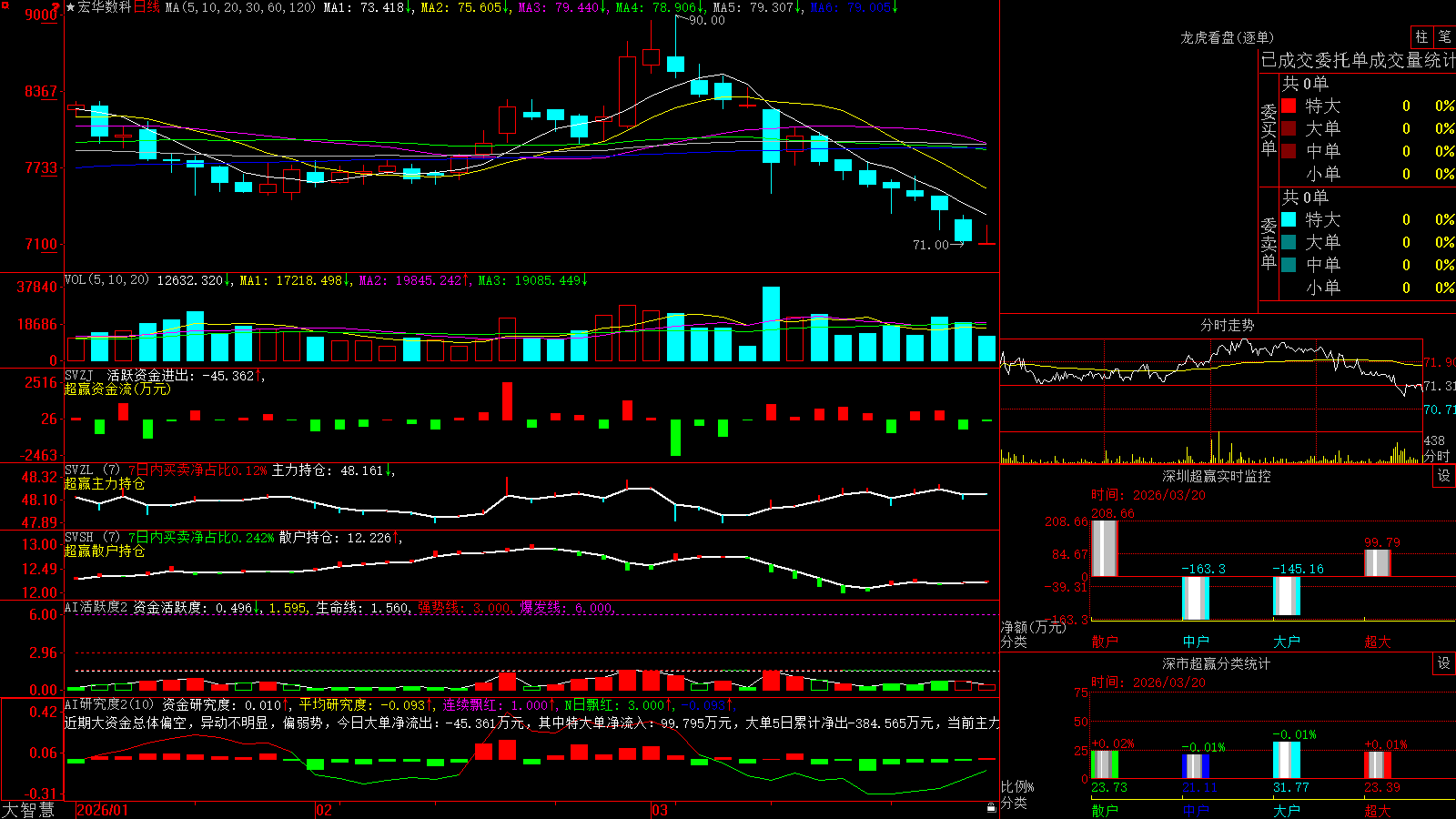Image resolution: width=1456 pixels, height=819 pixels.
Task: Click the 爆发线: 6.000 label
Action: (566, 608)
